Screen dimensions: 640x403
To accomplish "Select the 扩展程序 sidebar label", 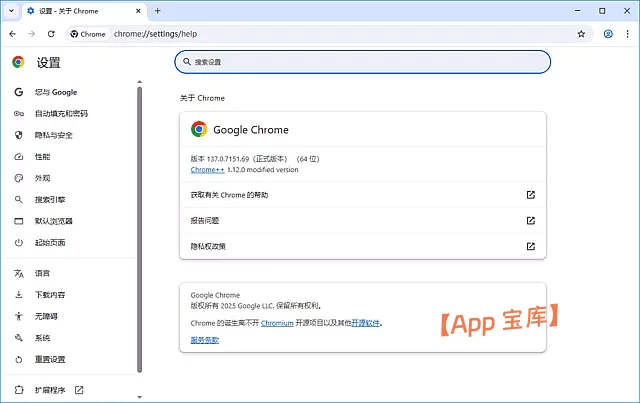I will click(50, 390).
